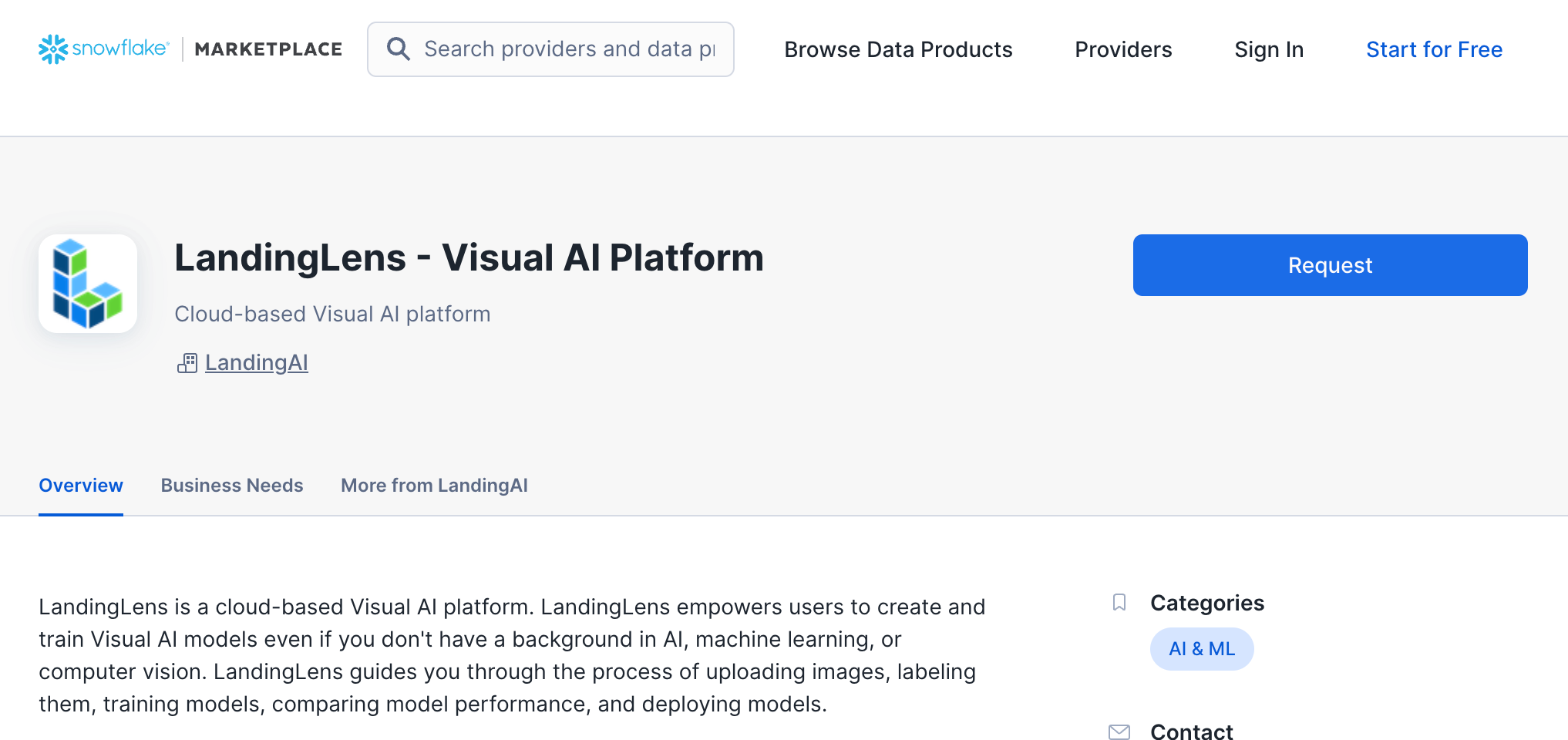This screenshot has height=740, width=1568.
Task: Click the envelope icon next to Contact
Action: 1119,732
